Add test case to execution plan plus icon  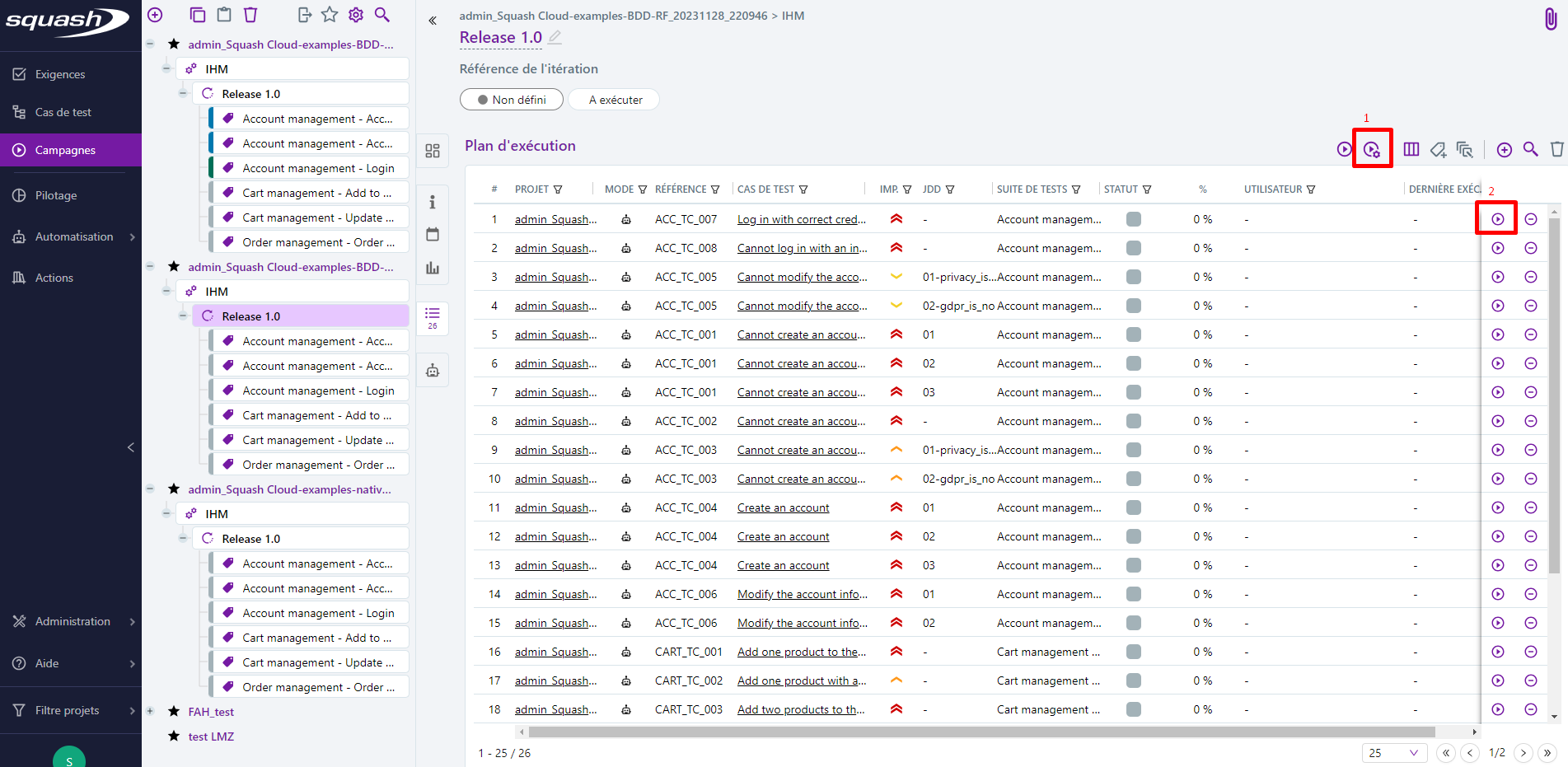(x=1505, y=149)
